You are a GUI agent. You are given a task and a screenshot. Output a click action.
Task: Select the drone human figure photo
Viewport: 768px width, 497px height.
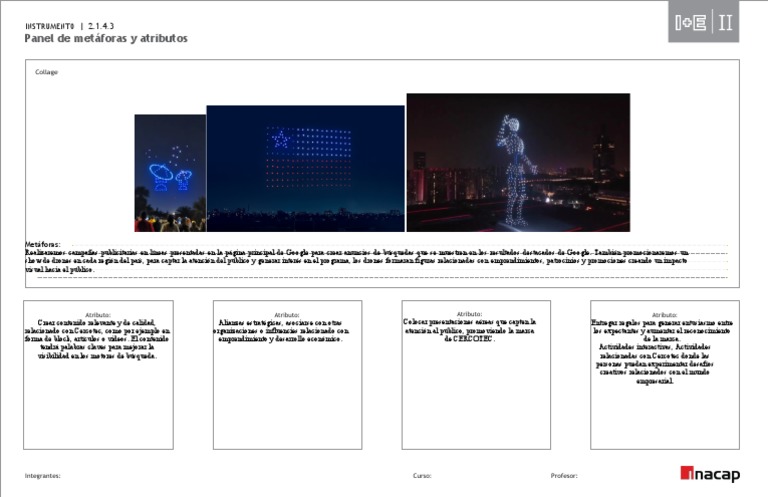[518, 162]
